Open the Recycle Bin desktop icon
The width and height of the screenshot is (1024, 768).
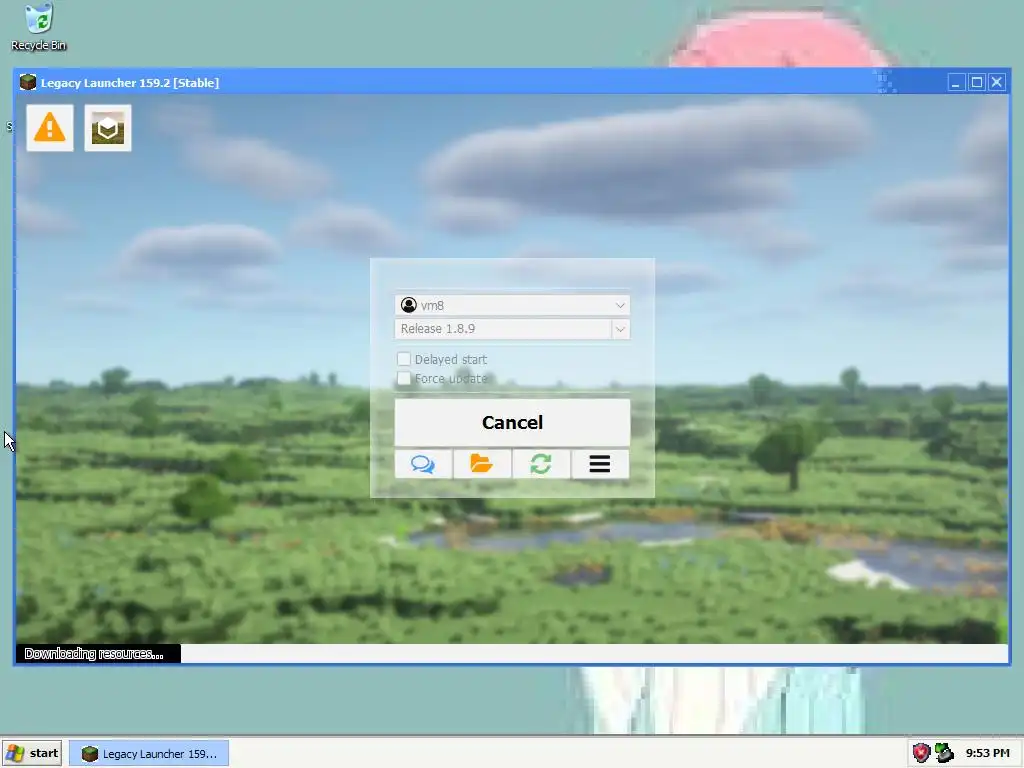39,27
